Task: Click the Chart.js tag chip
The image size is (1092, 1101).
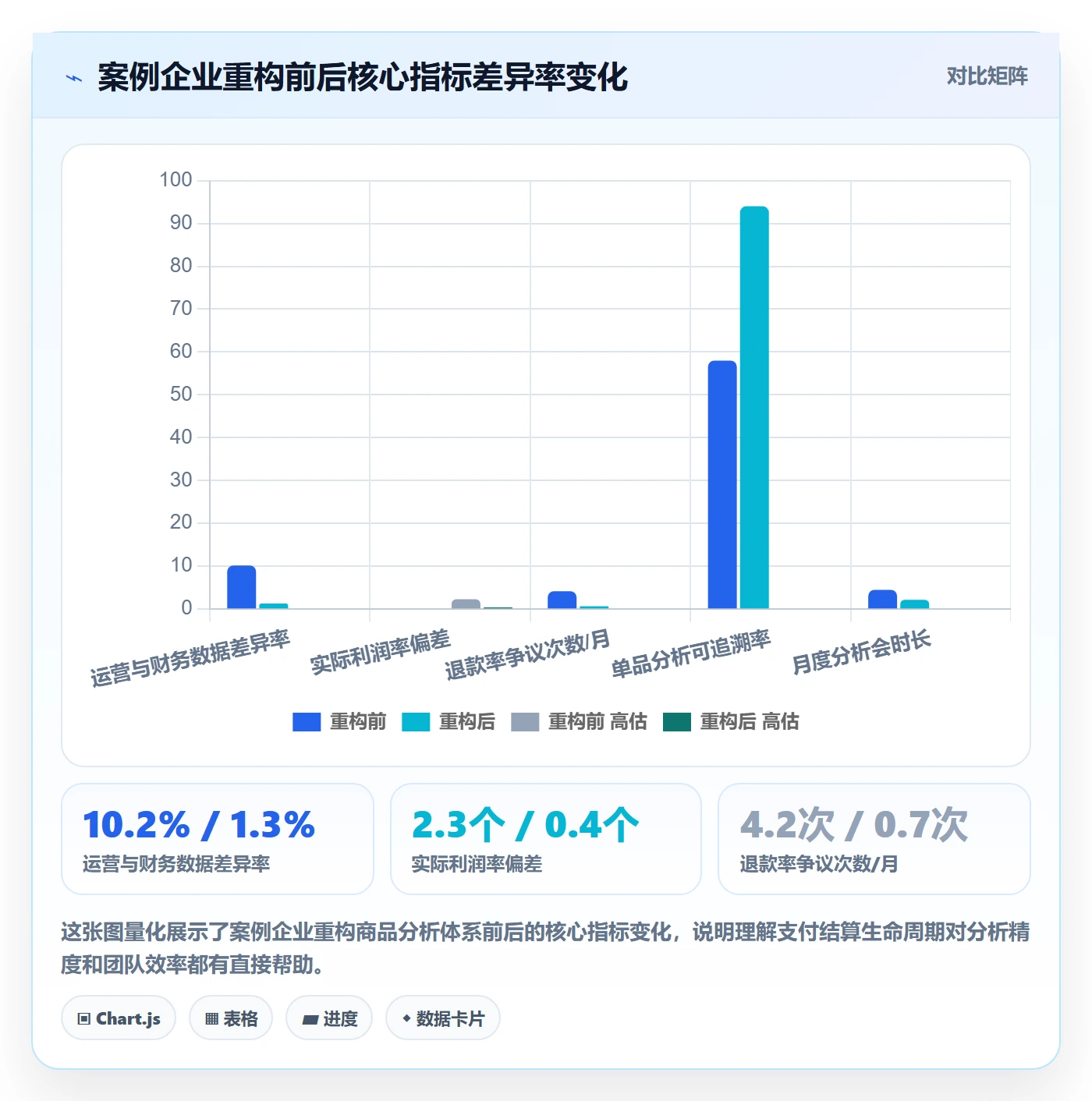Action: (x=119, y=1018)
